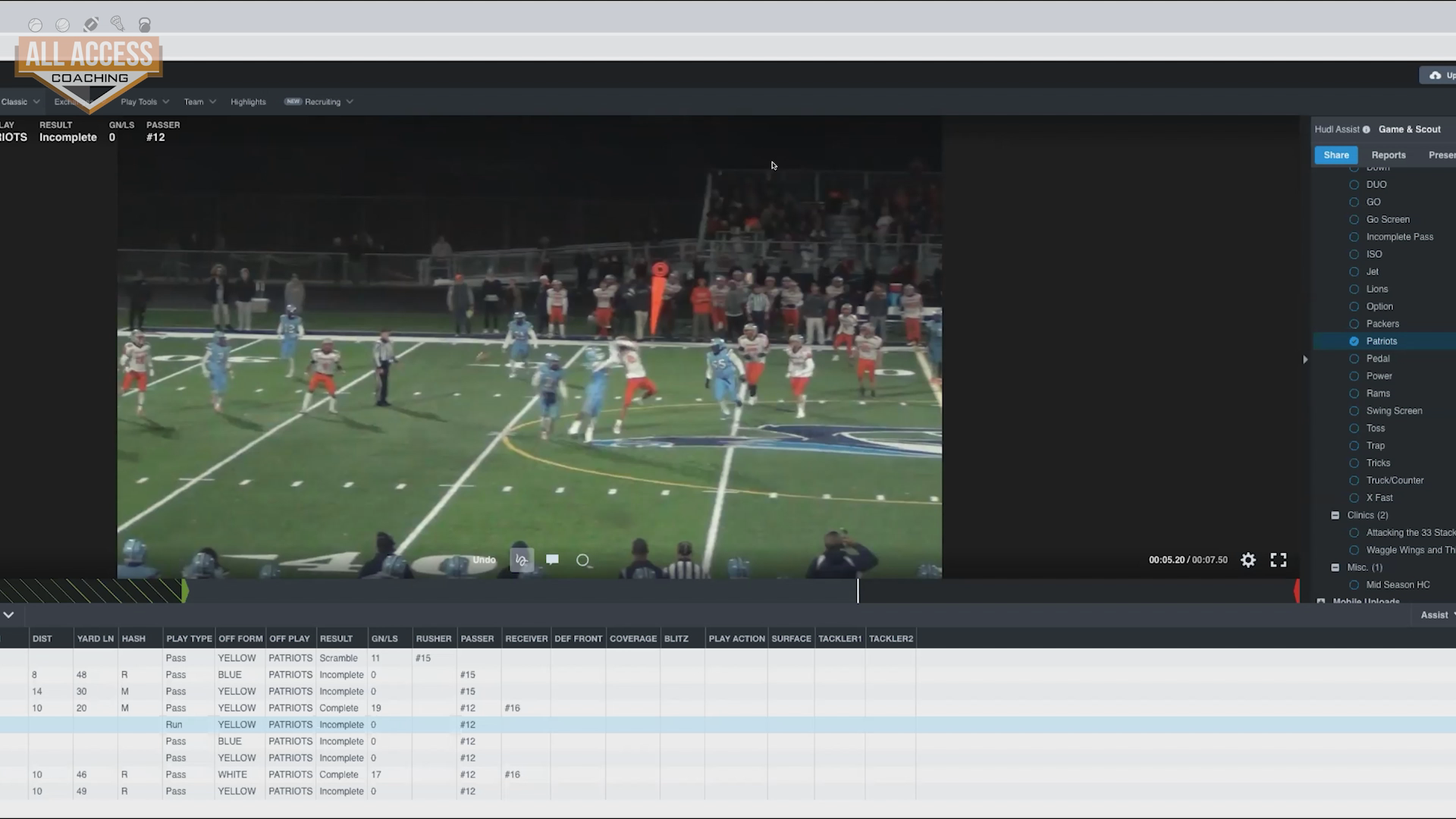
Task: Collapse the Clinics (2) folder
Action: pyautogui.click(x=1335, y=516)
